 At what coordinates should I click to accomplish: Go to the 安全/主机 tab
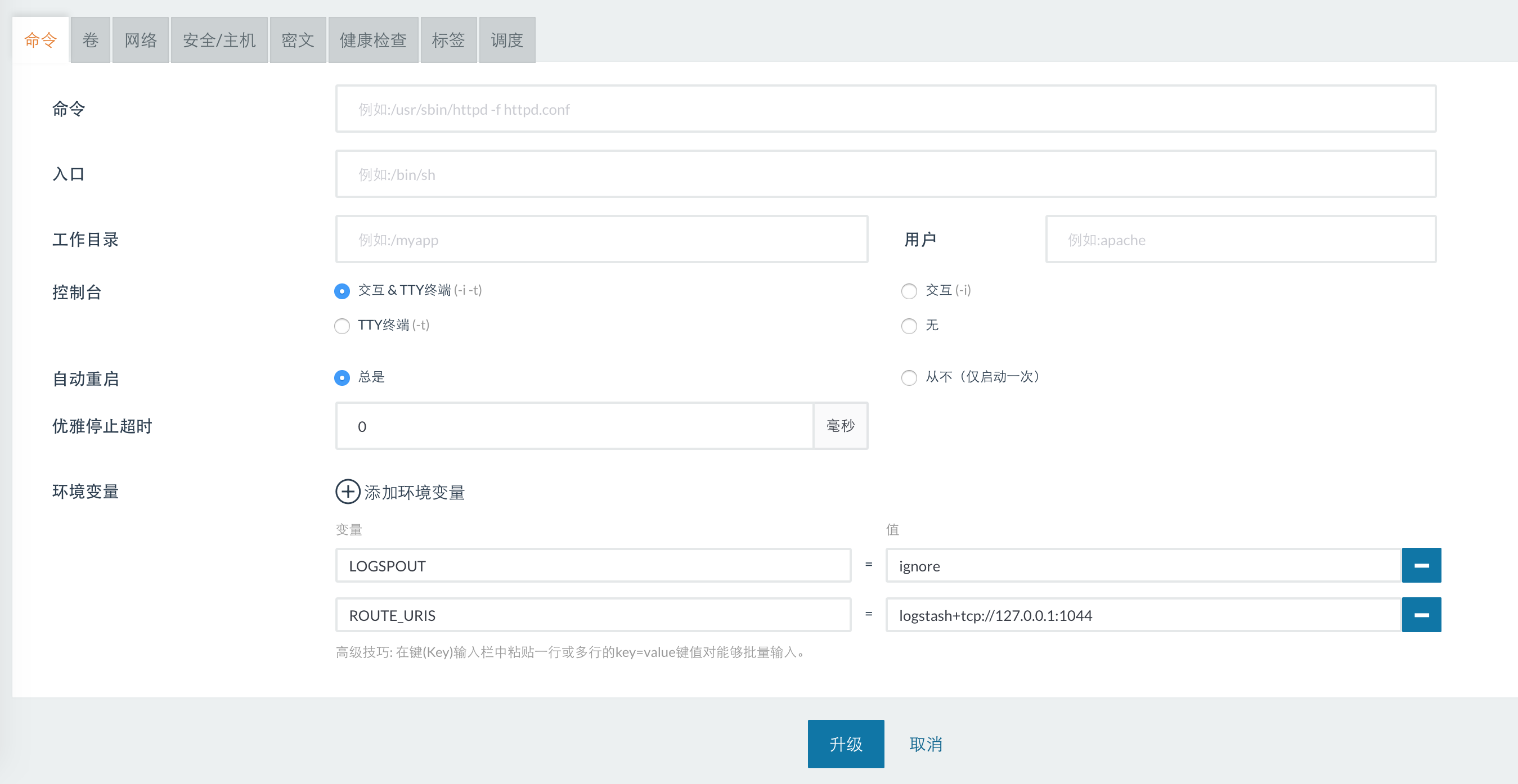click(x=219, y=40)
